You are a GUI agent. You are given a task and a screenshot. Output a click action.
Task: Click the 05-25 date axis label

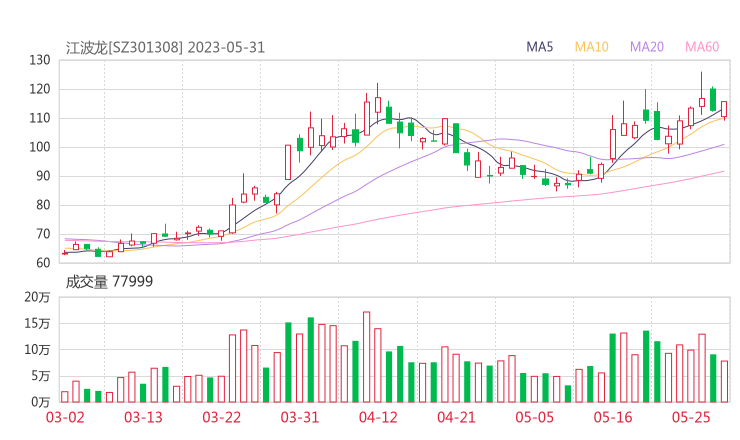pyautogui.click(x=691, y=417)
